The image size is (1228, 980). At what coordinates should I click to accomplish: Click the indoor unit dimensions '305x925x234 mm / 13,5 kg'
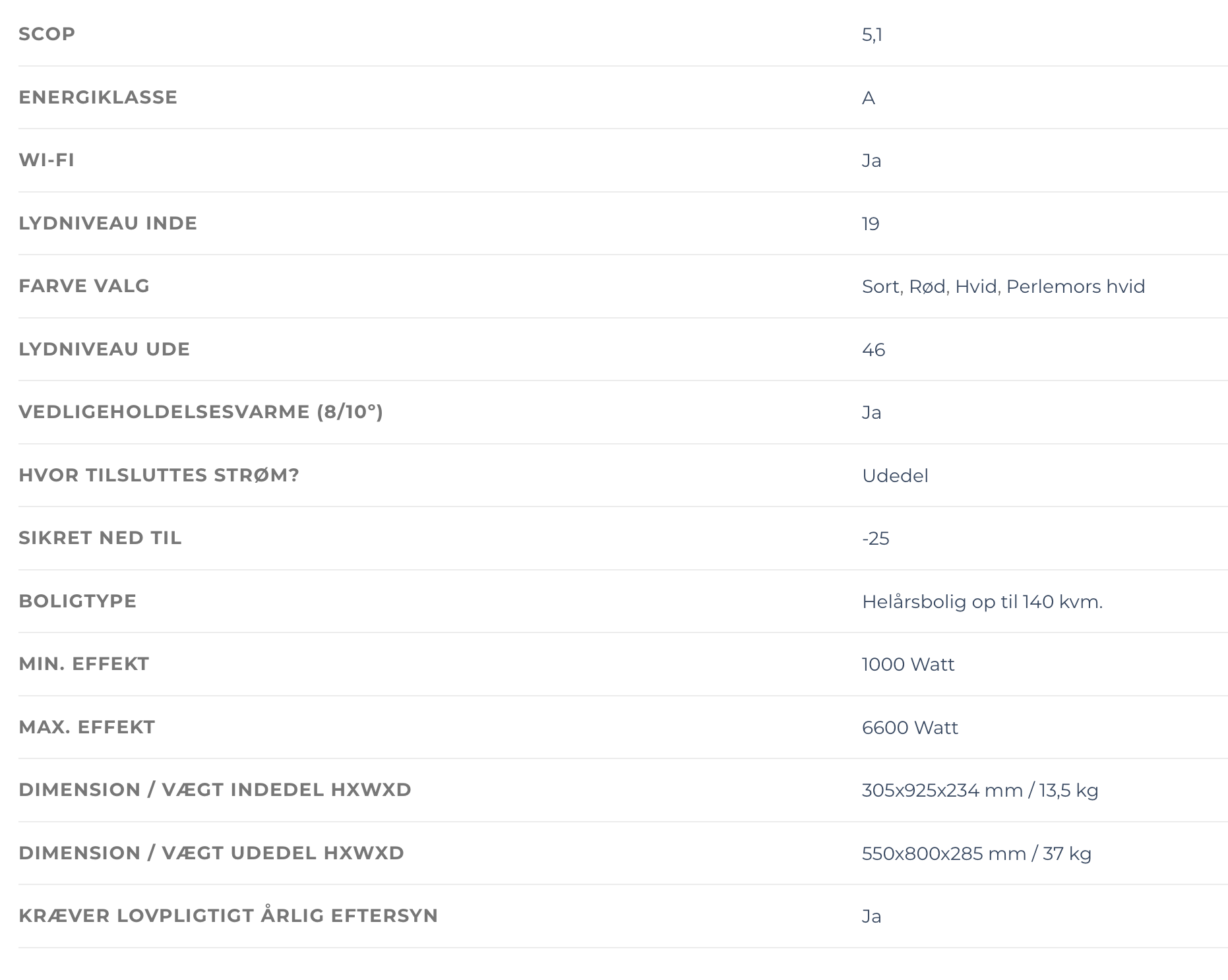[980, 791]
